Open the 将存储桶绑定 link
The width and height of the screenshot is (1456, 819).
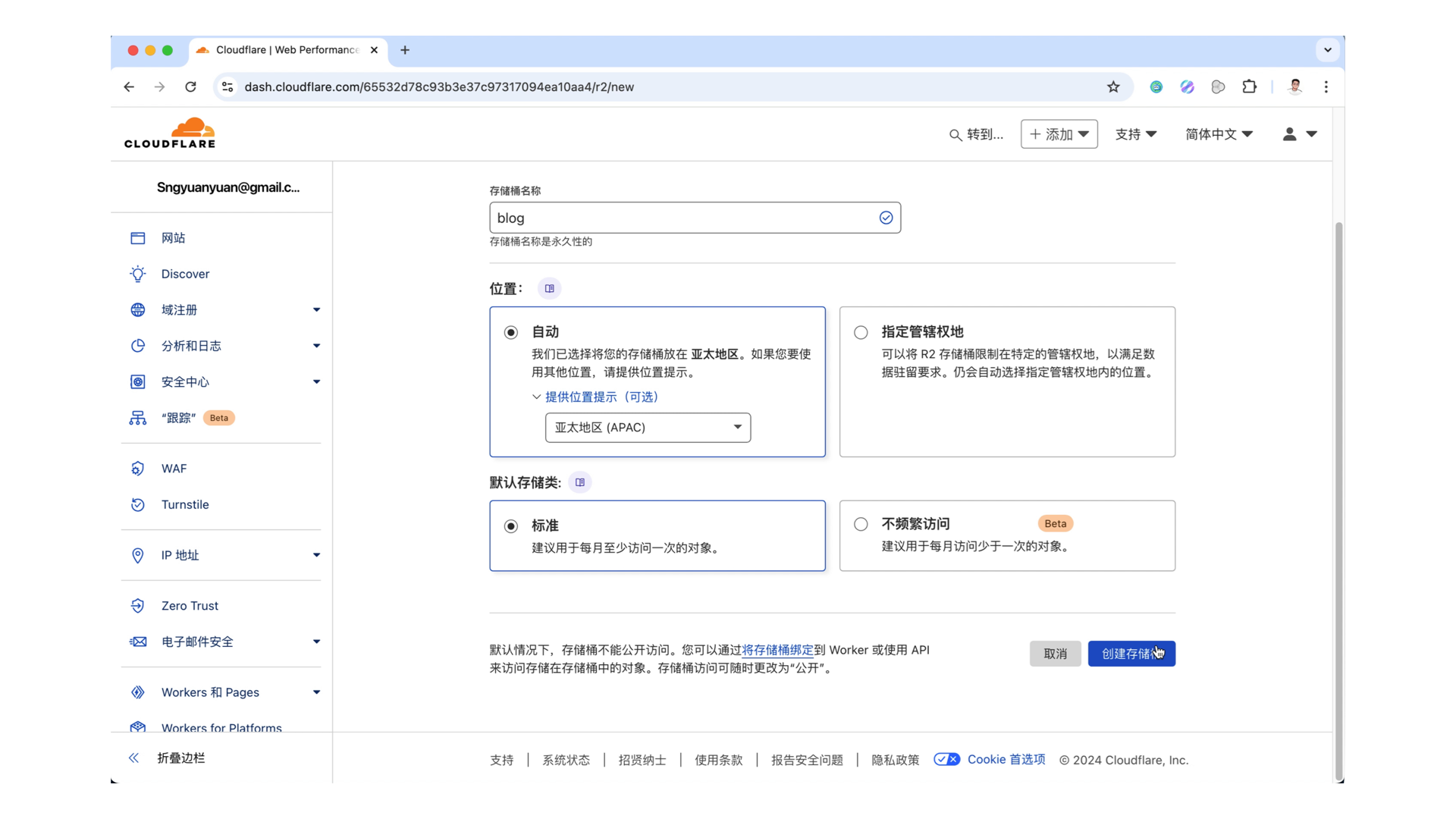778,650
